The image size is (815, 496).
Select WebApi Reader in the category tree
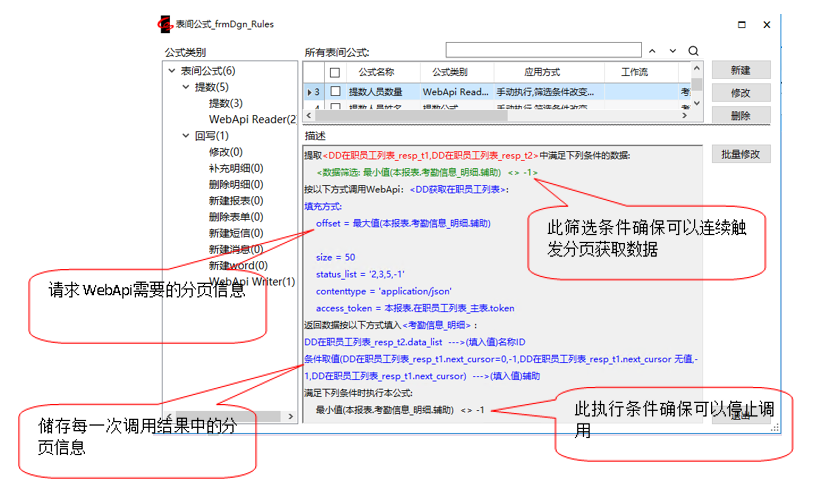pyautogui.click(x=252, y=119)
